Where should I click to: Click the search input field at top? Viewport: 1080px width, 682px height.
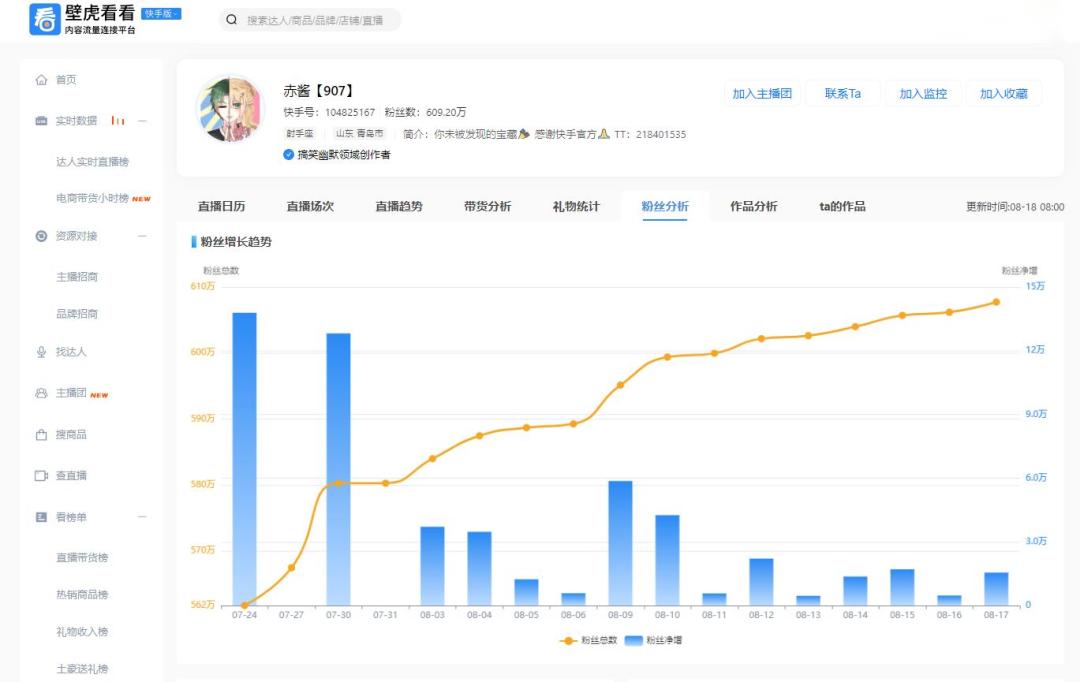(310, 20)
